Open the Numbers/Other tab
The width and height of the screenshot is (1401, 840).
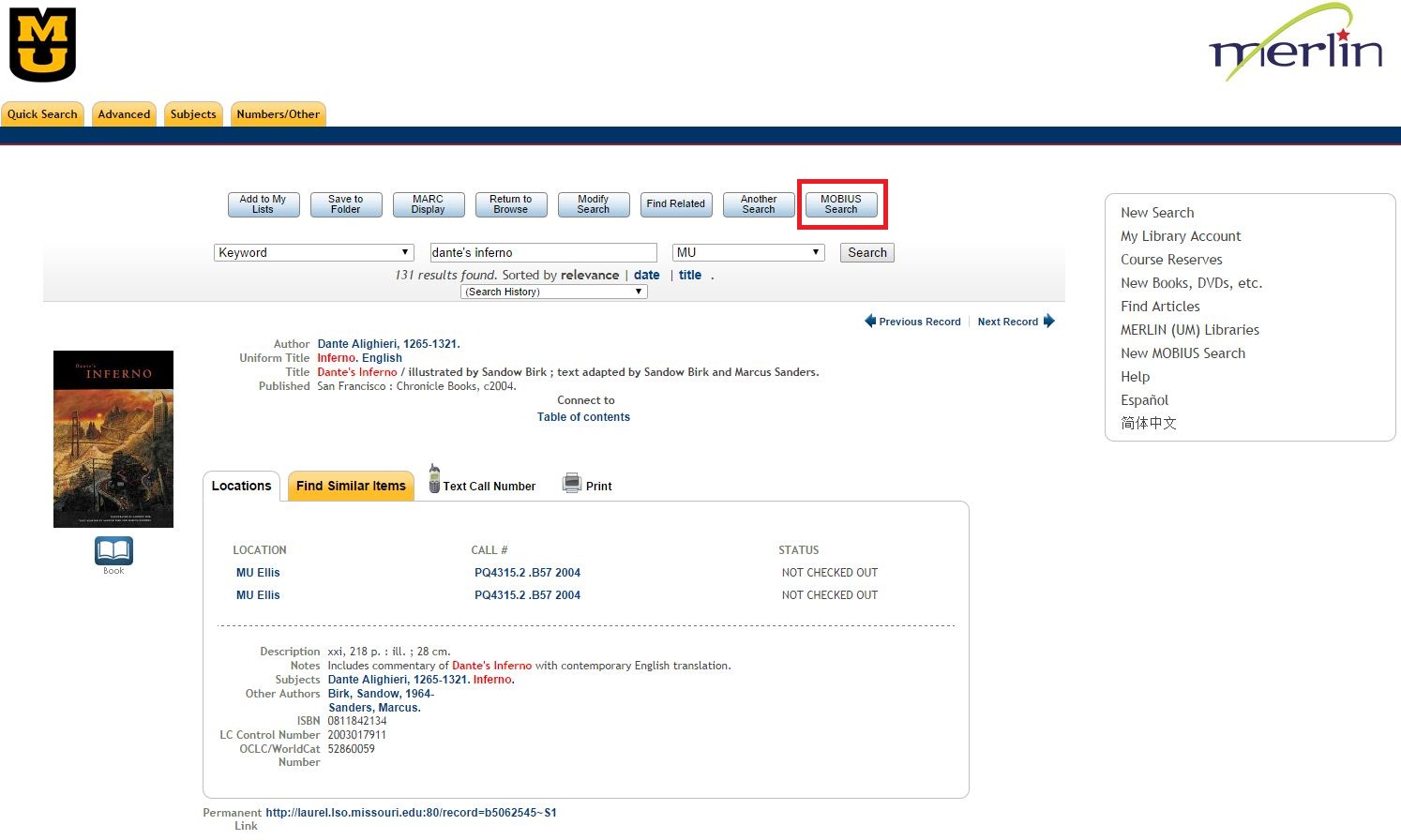click(x=278, y=114)
